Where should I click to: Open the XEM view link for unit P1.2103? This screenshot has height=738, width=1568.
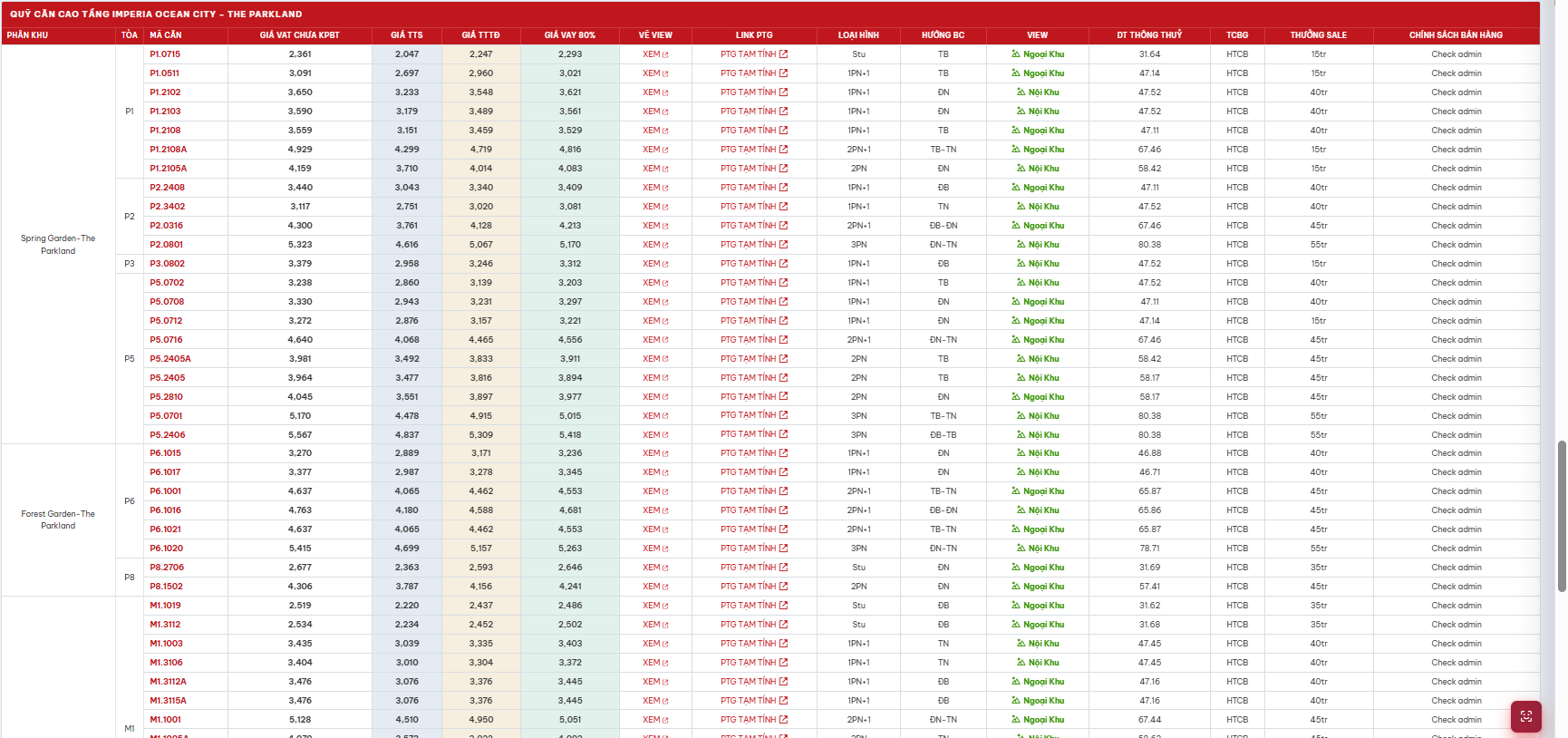[655, 112]
